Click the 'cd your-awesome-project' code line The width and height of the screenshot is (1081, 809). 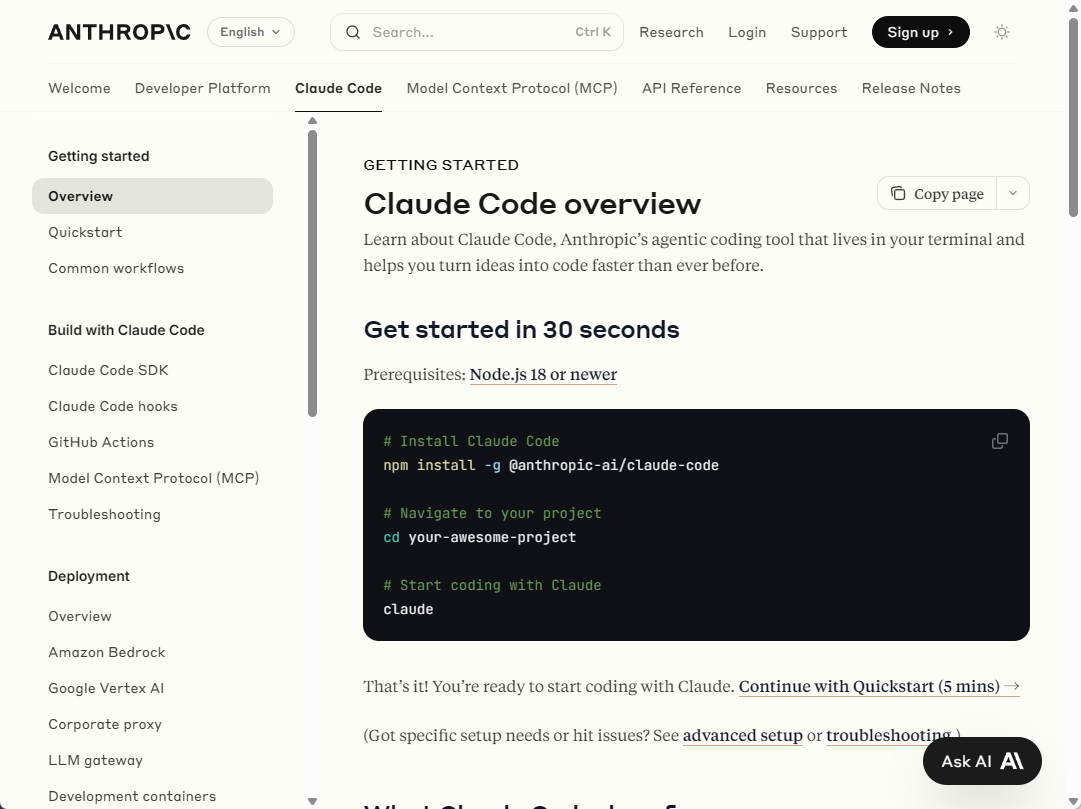(x=480, y=537)
